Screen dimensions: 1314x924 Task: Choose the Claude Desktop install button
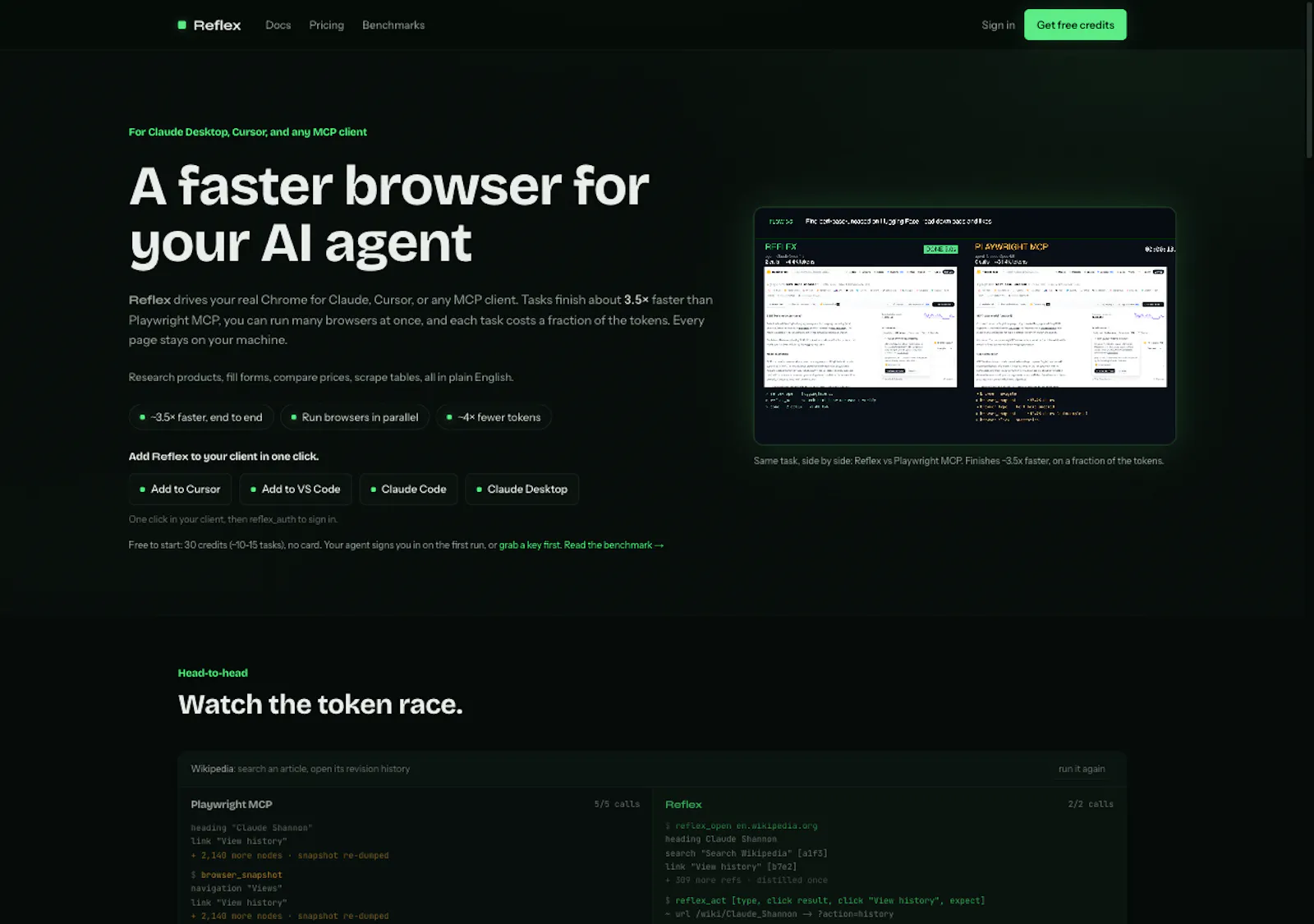[x=521, y=490]
